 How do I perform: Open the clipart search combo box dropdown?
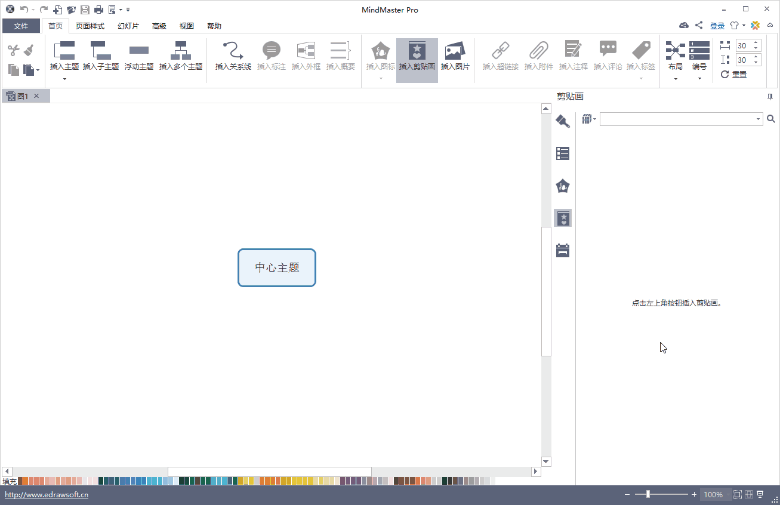[x=759, y=119]
